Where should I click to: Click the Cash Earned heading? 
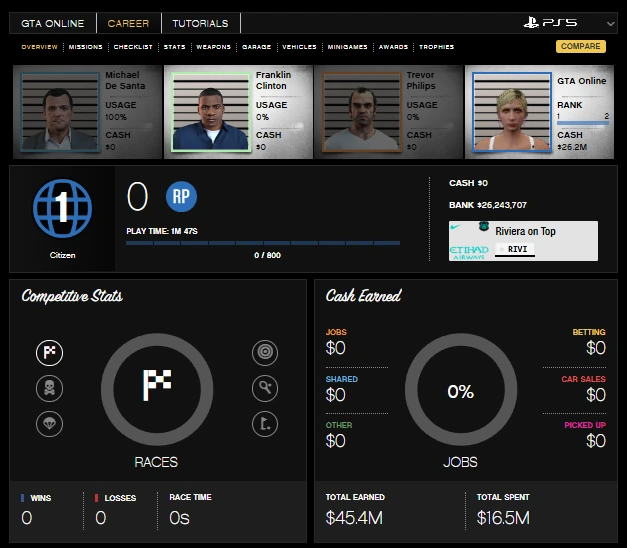(x=363, y=296)
